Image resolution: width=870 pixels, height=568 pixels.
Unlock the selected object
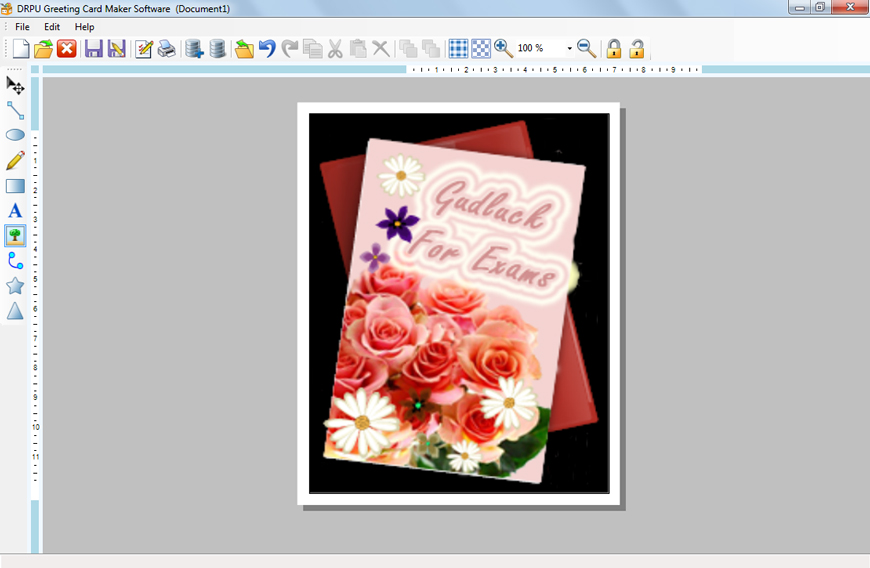[636, 49]
